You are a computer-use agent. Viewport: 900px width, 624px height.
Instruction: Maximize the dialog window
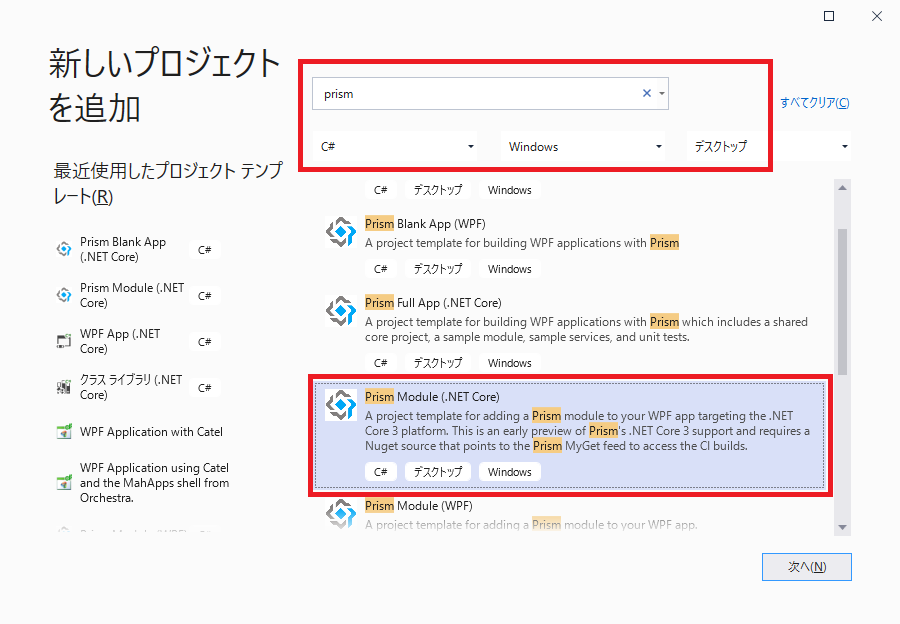(829, 16)
